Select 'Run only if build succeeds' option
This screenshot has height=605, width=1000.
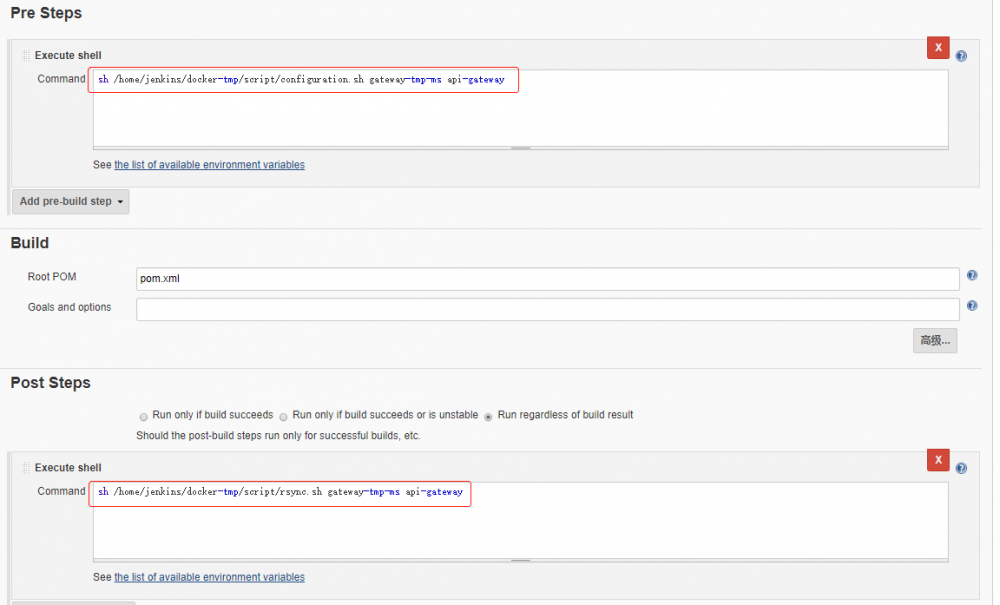click(x=143, y=415)
